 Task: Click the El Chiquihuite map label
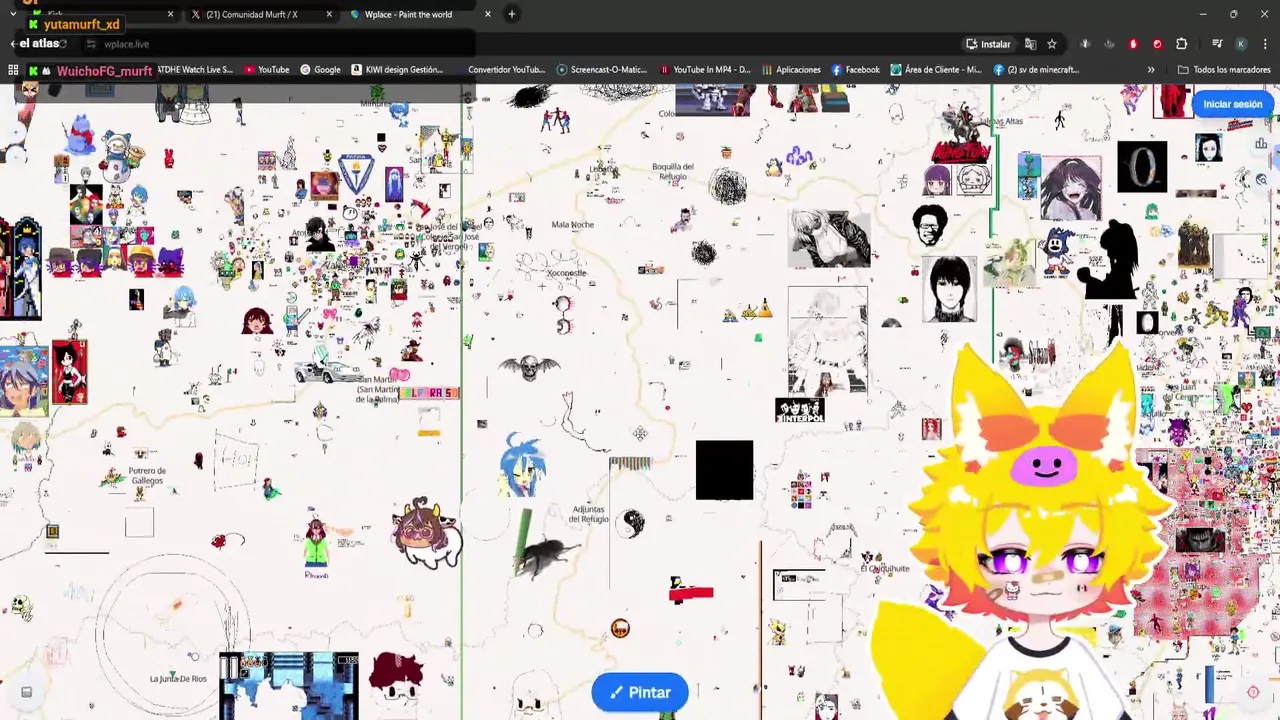(885, 568)
